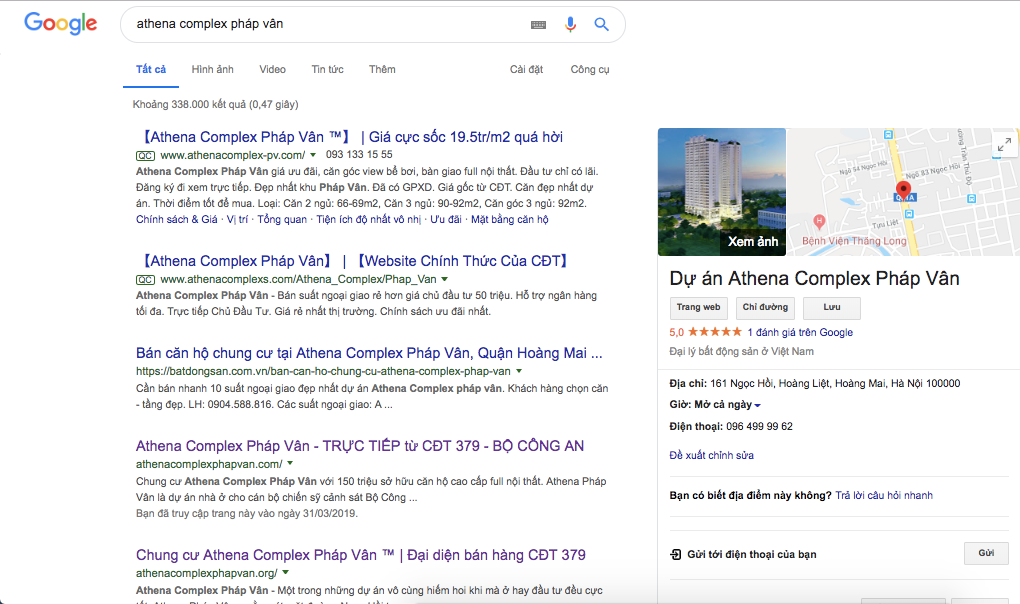Screen dimensions: 1020x604
Task: Open the 'Xem ảnh' building photo thumbnail
Action: (x=721, y=191)
